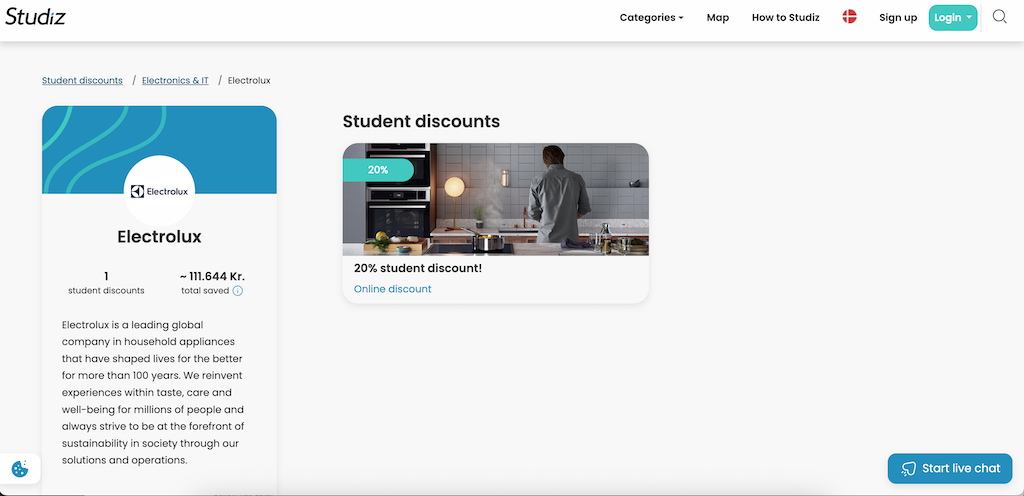Click Sign up in the navigation bar
This screenshot has height=496, width=1024.
point(898,18)
